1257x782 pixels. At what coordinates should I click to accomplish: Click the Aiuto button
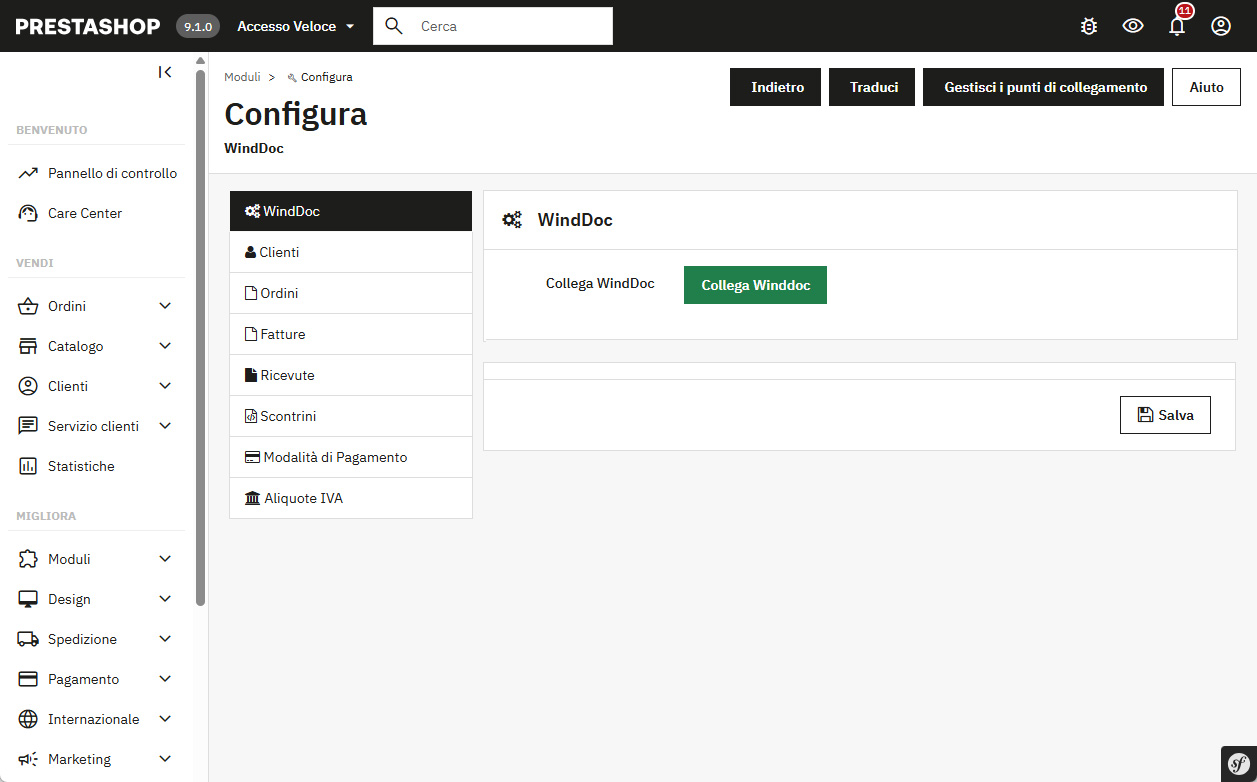point(1206,87)
